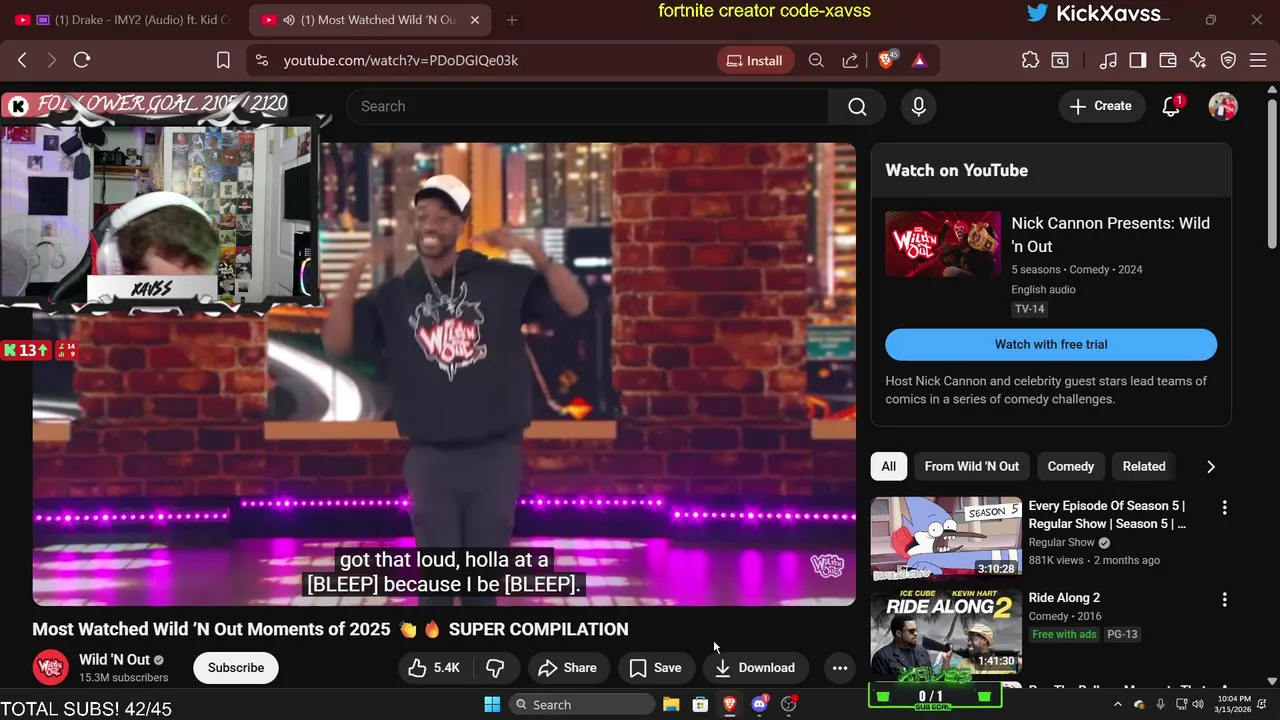Open YouTube notifications bell

(1171, 106)
